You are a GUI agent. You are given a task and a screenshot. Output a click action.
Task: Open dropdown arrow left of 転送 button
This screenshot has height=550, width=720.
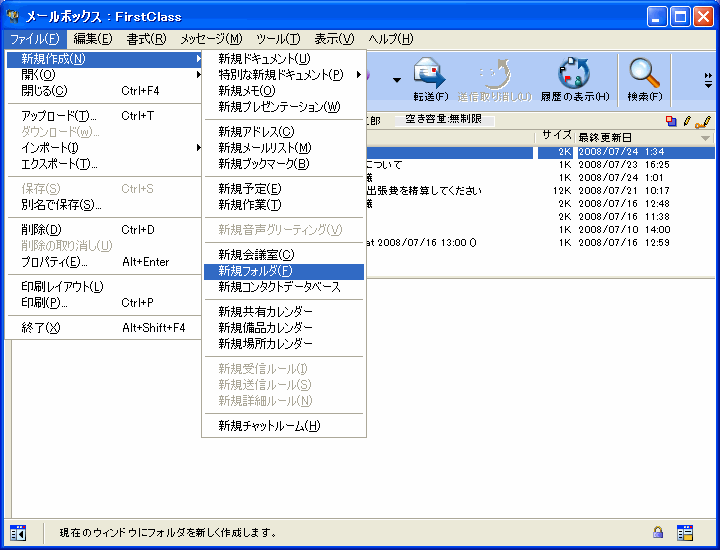click(397, 78)
